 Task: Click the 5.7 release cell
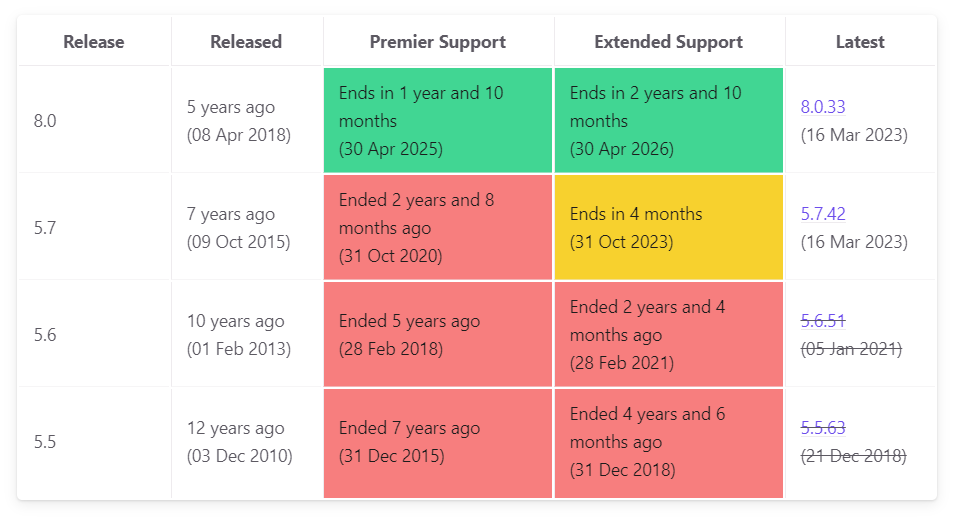(94, 228)
